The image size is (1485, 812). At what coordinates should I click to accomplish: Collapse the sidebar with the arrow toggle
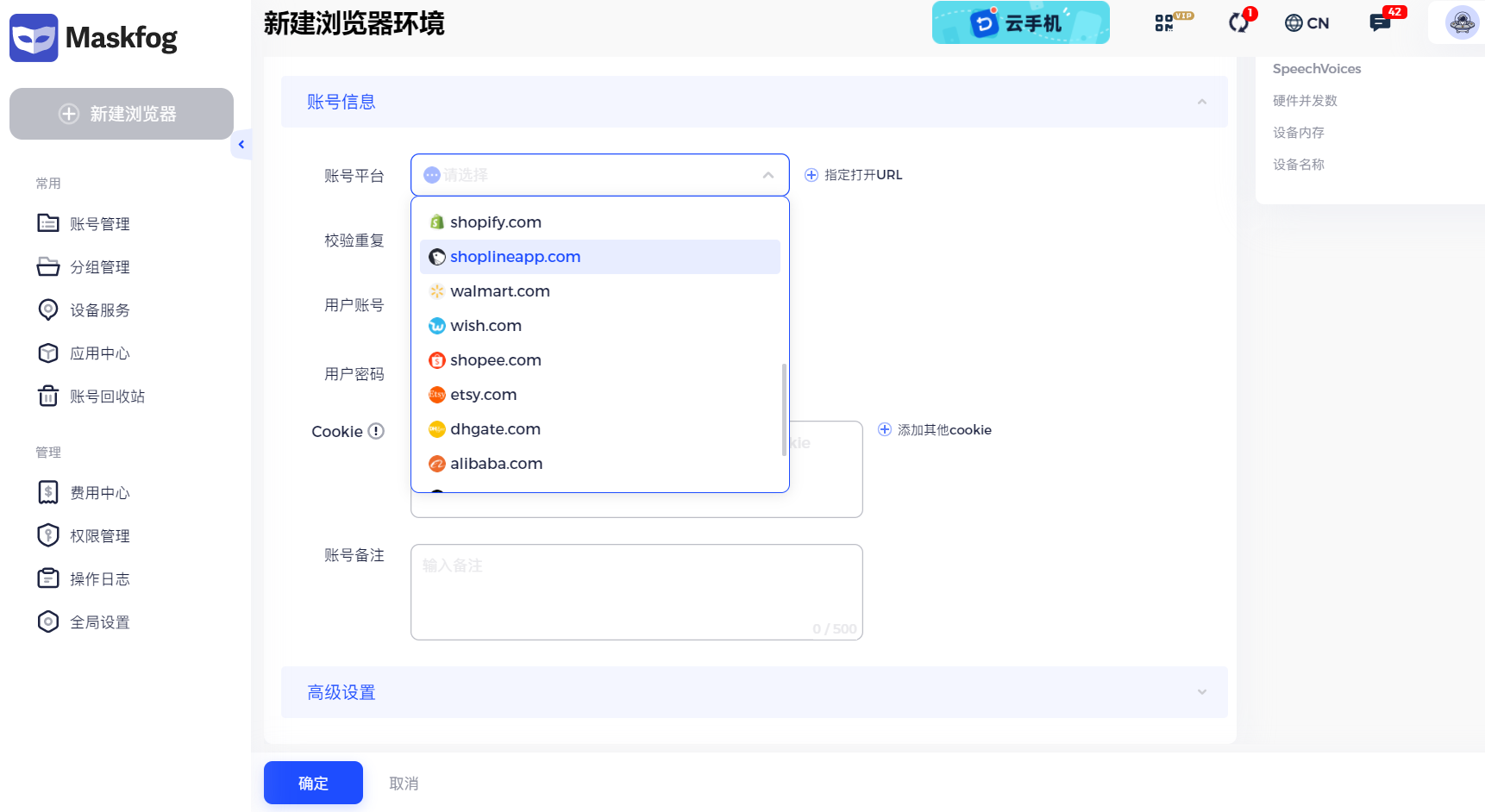pos(241,145)
